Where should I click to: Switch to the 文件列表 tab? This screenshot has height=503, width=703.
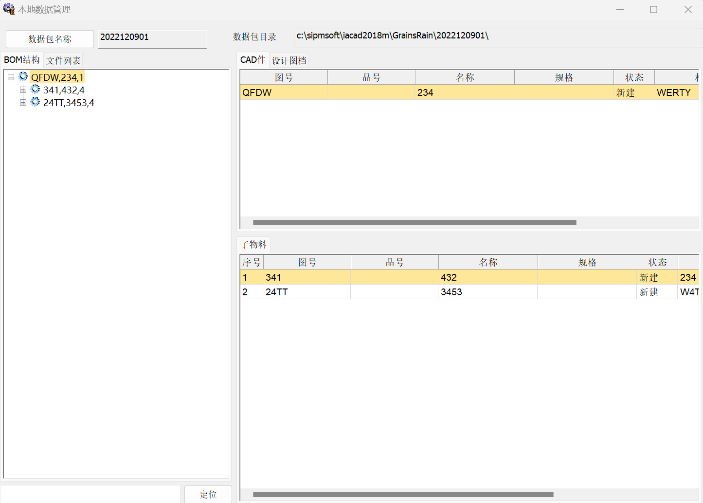(63, 61)
